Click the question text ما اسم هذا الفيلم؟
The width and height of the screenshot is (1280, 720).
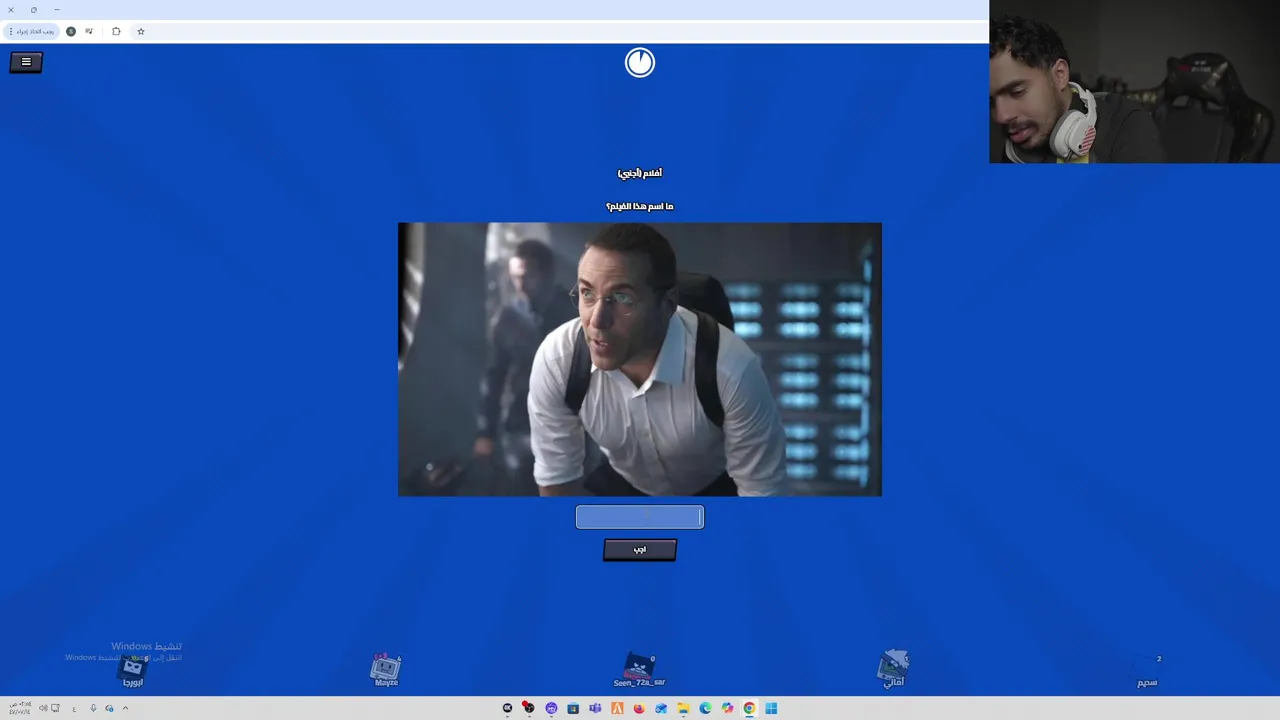pos(640,206)
